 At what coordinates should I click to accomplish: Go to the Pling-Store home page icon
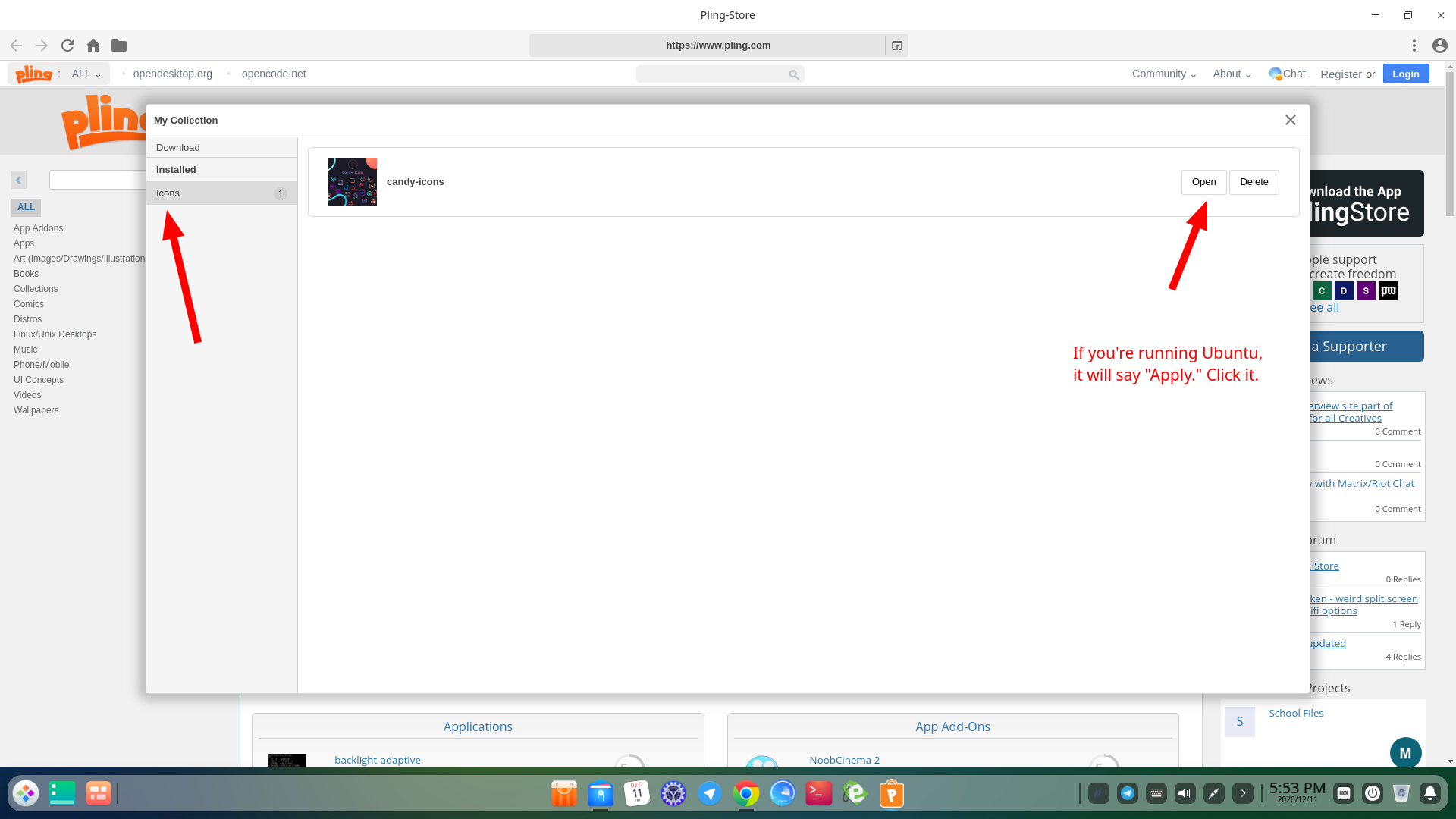(93, 45)
